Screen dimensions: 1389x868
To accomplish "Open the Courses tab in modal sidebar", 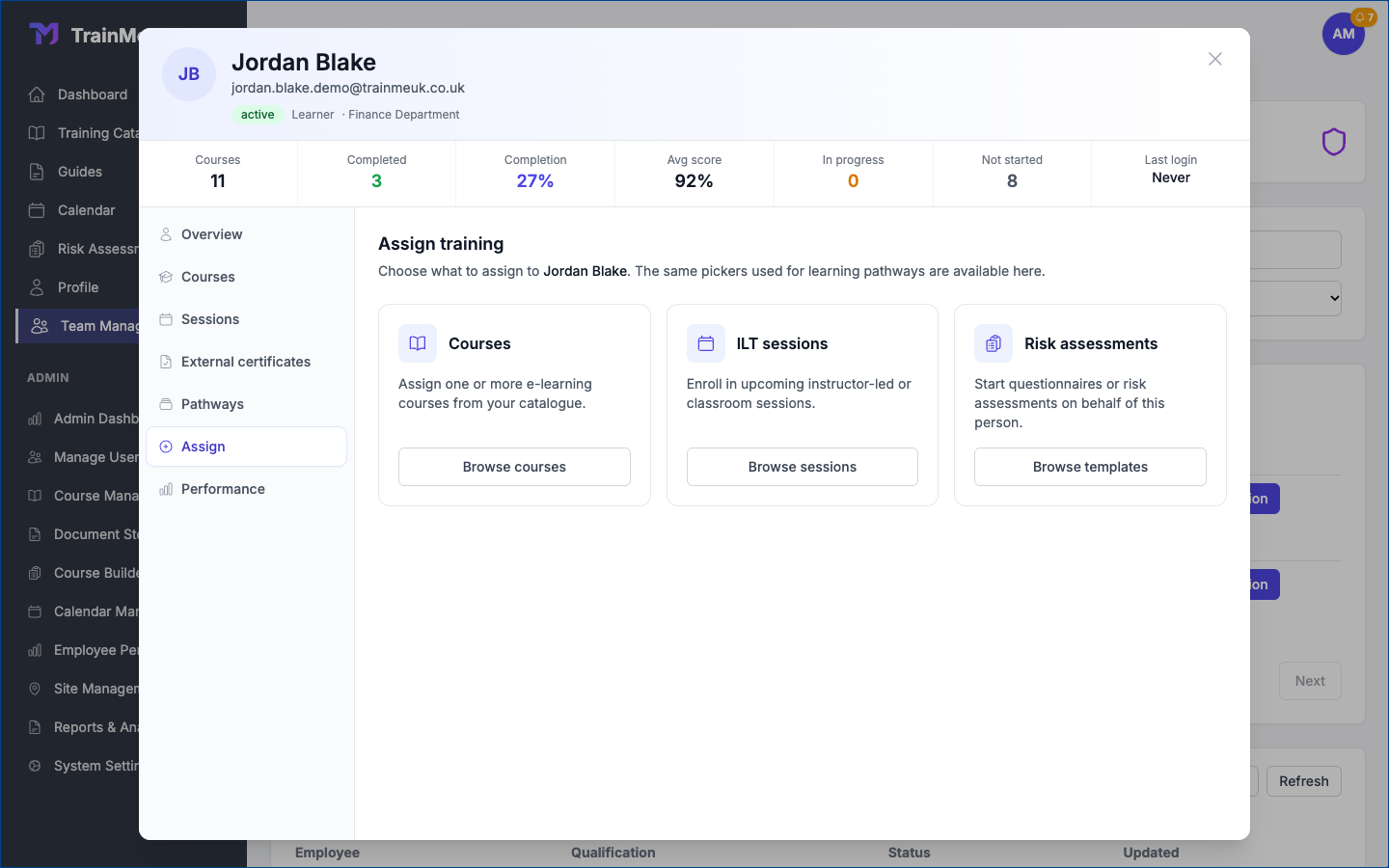I will (246, 277).
